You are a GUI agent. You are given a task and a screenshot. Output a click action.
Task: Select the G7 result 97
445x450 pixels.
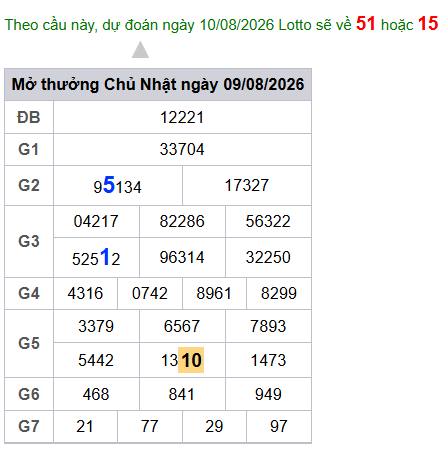pos(279,426)
